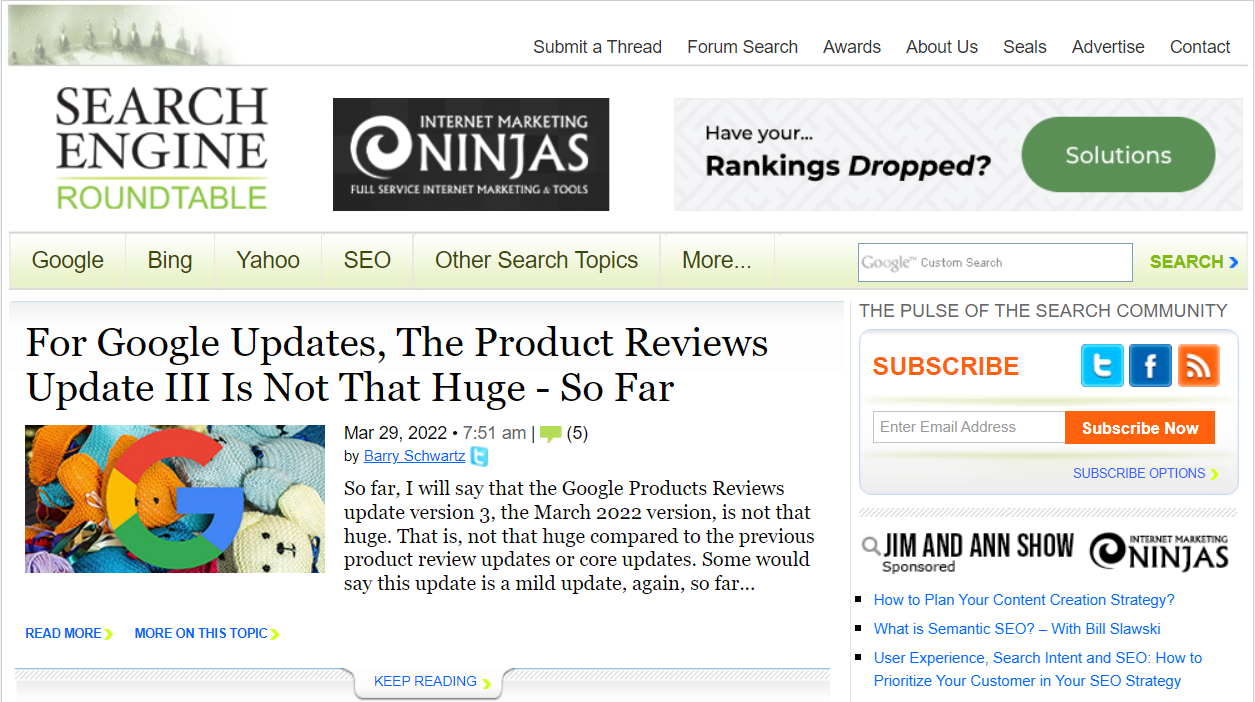This screenshot has width=1255, height=702.
Task: Click the Google Custom Search field
Action: click(x=994, y=263)
